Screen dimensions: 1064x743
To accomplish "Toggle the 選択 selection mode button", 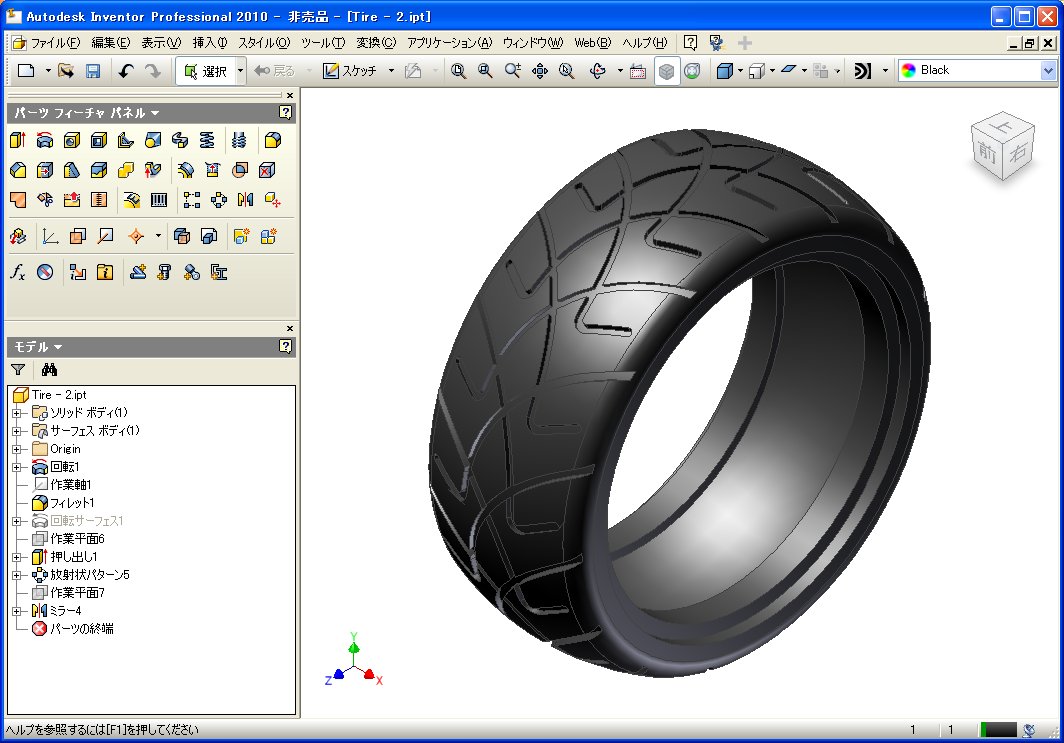I will coord(206,71).
